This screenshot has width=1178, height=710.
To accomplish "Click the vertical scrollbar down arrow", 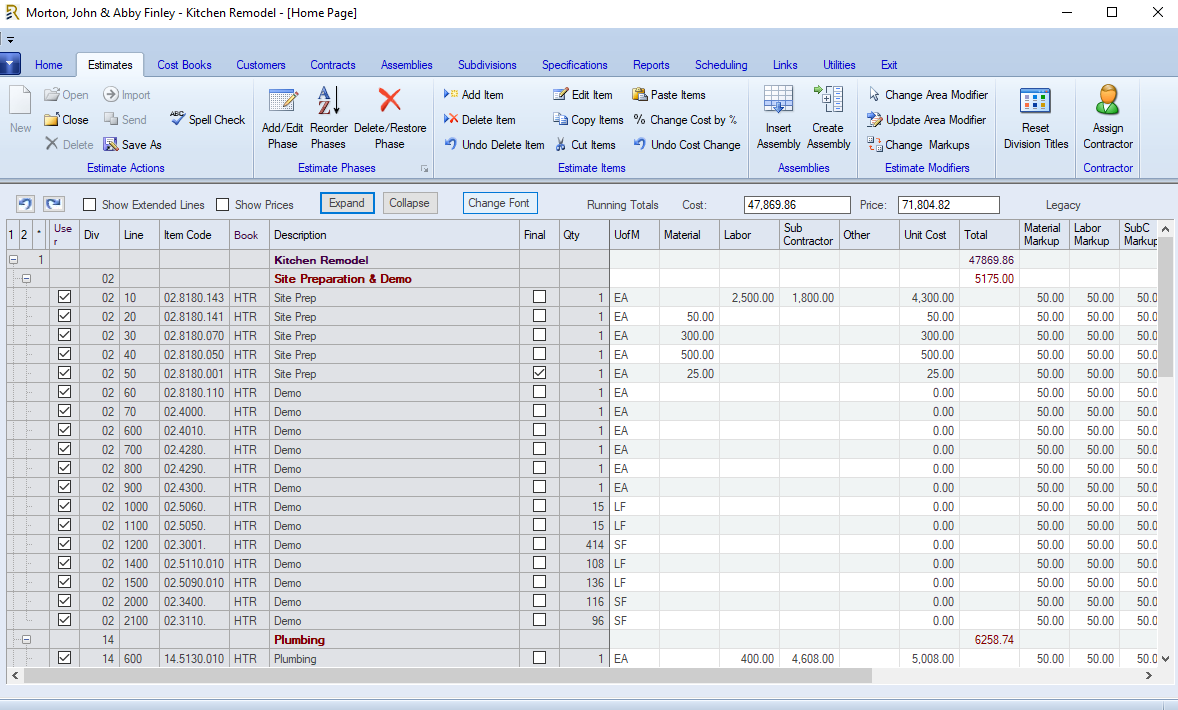I will (1165, 659).
